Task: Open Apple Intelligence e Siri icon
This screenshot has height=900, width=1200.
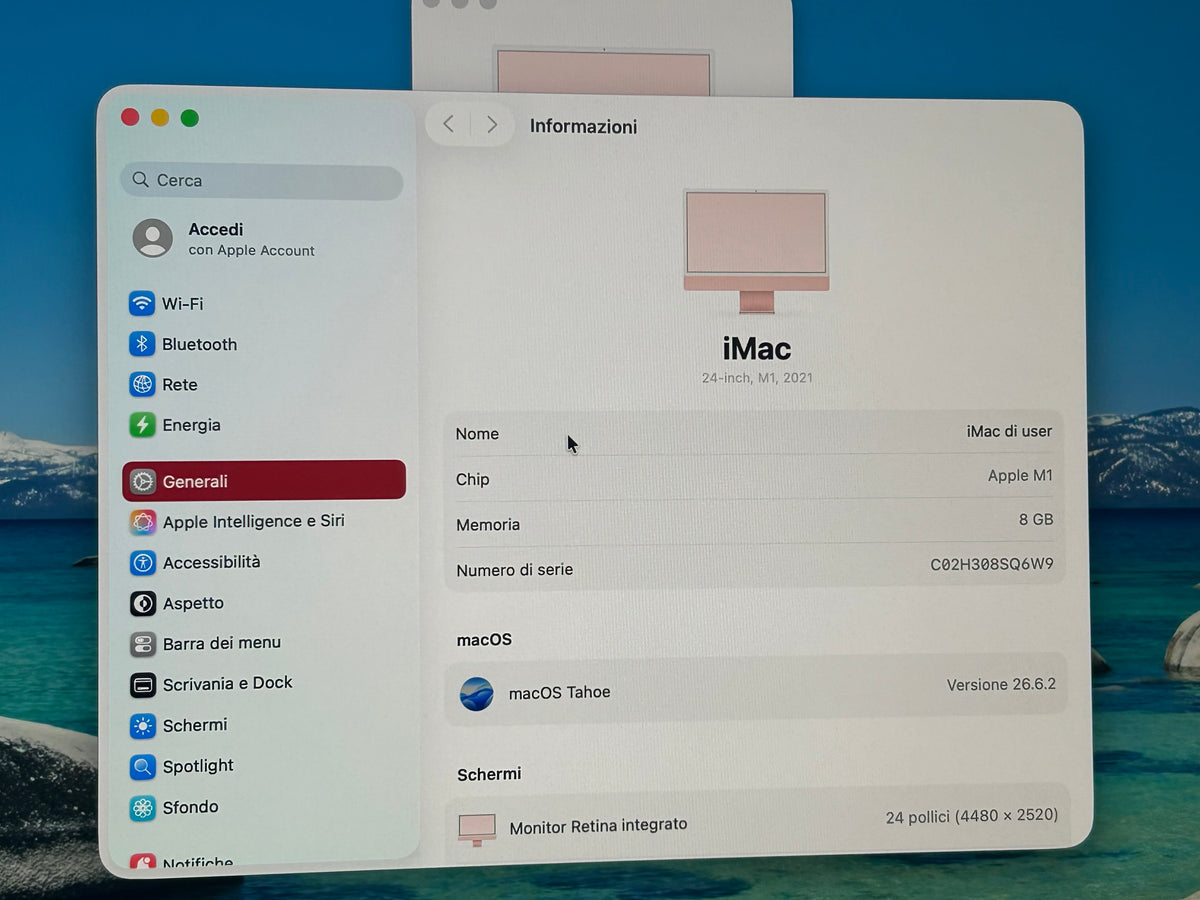Action: point(143,522)
